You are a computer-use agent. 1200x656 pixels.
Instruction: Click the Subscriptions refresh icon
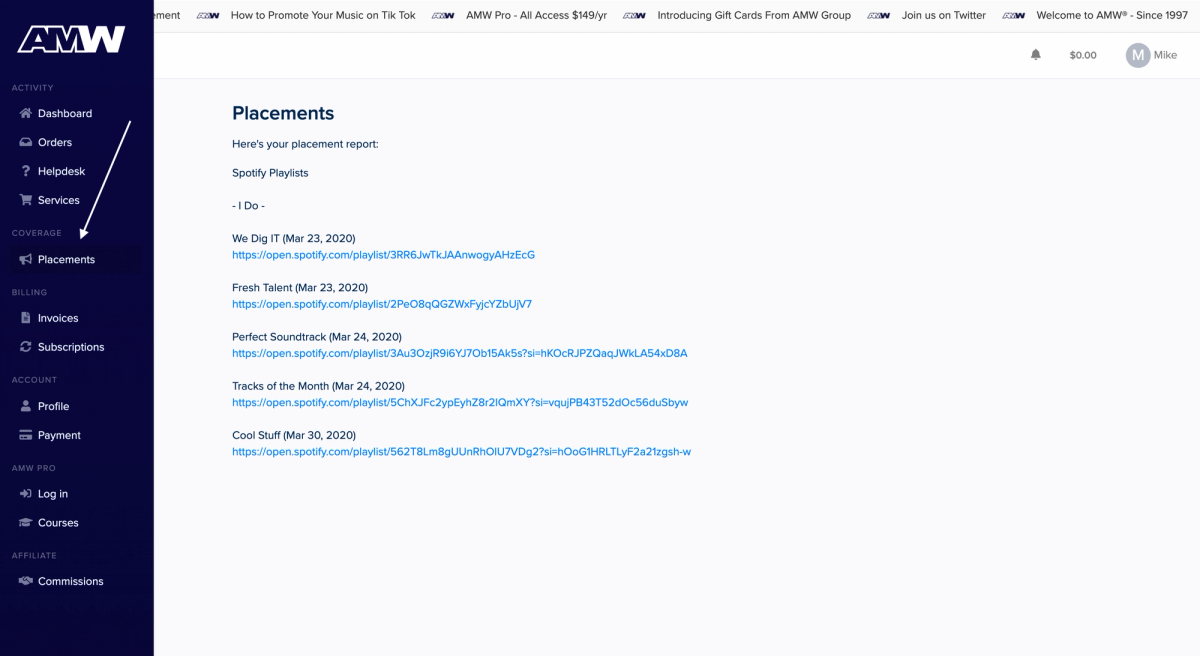[x=26, y=347]
